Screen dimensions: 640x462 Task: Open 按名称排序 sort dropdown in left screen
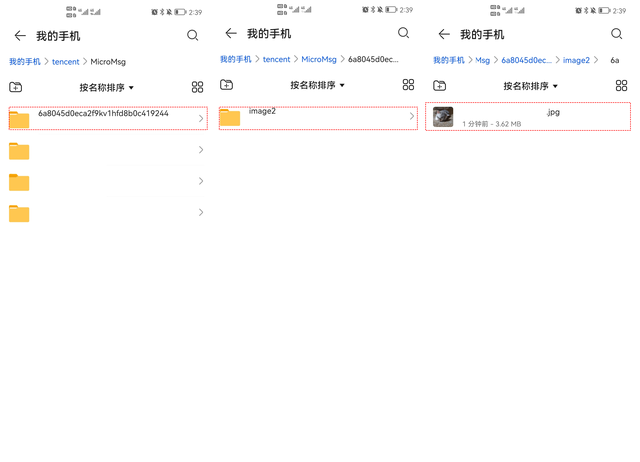[x=107, y=88]
